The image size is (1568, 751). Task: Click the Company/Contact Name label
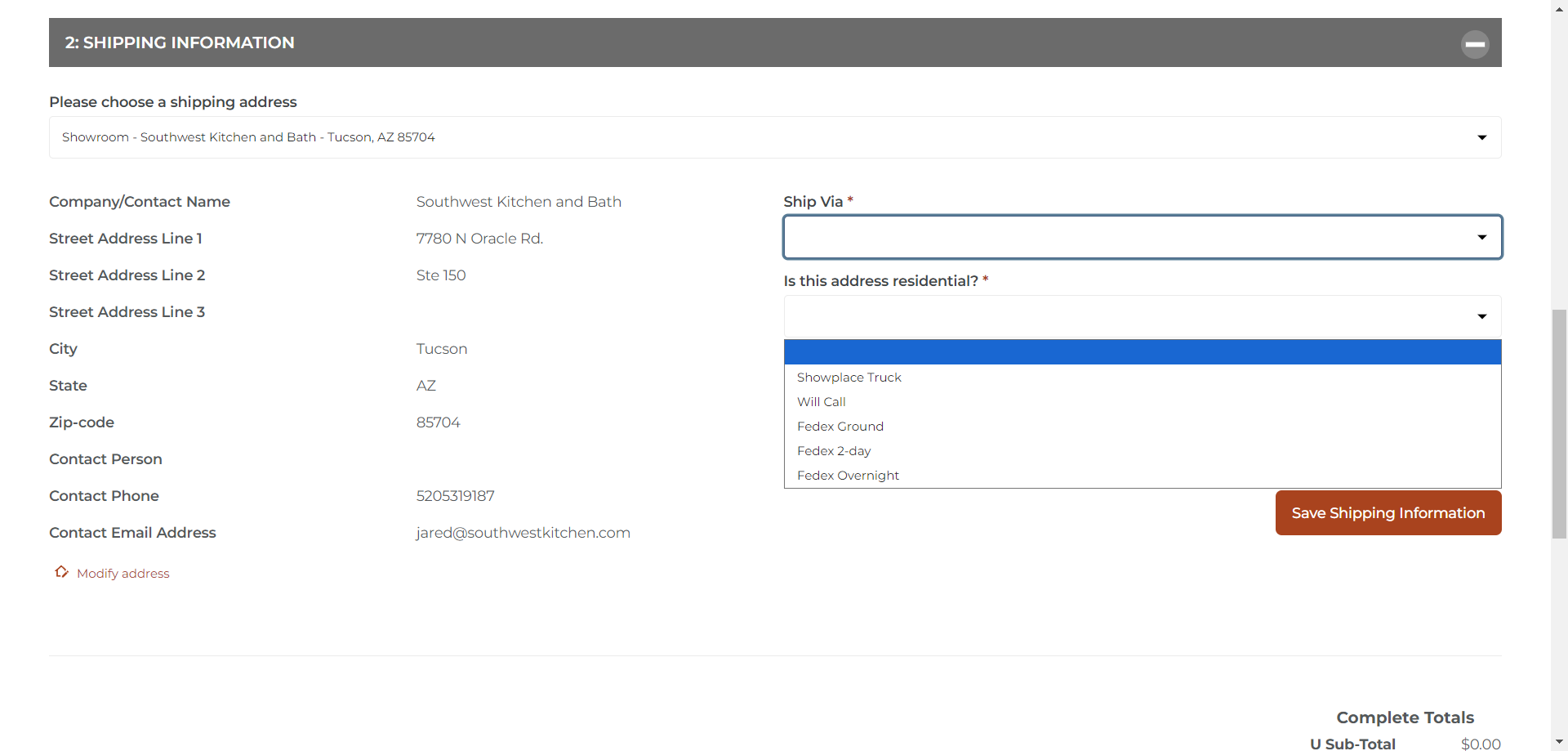pyautogui.click(x=140, y=202)
